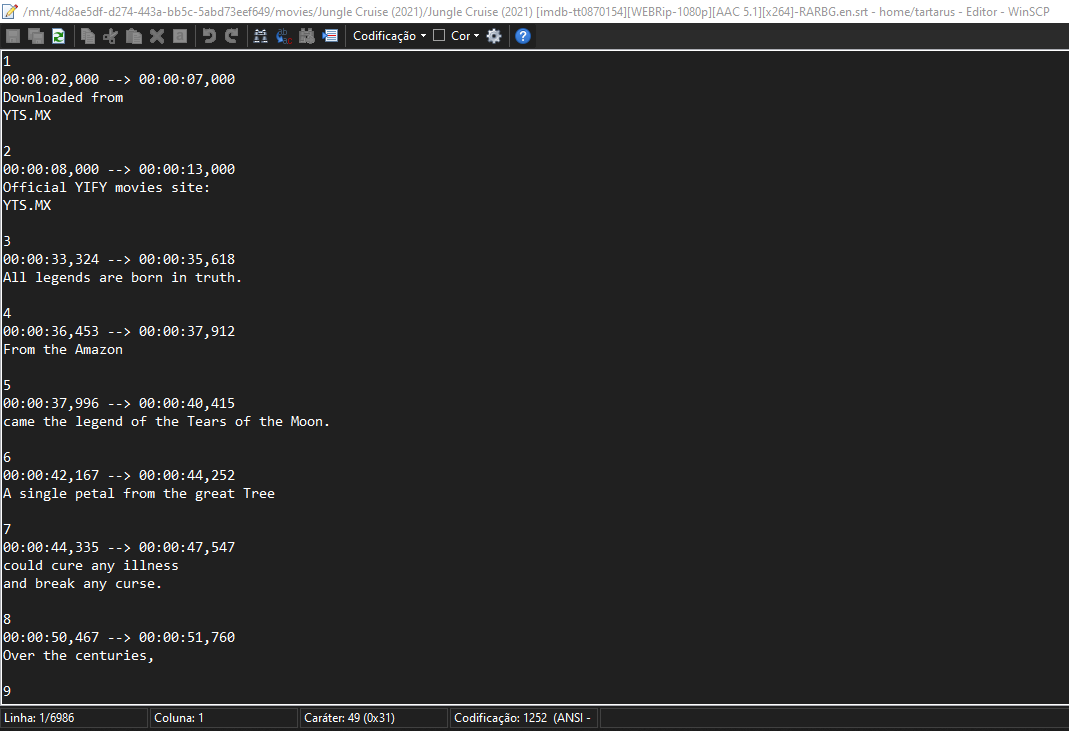Click the Find Next icon
Image resolution: width=1069 pixels, height=731 pixels.
pyautogui.click(x=307, y=36)
